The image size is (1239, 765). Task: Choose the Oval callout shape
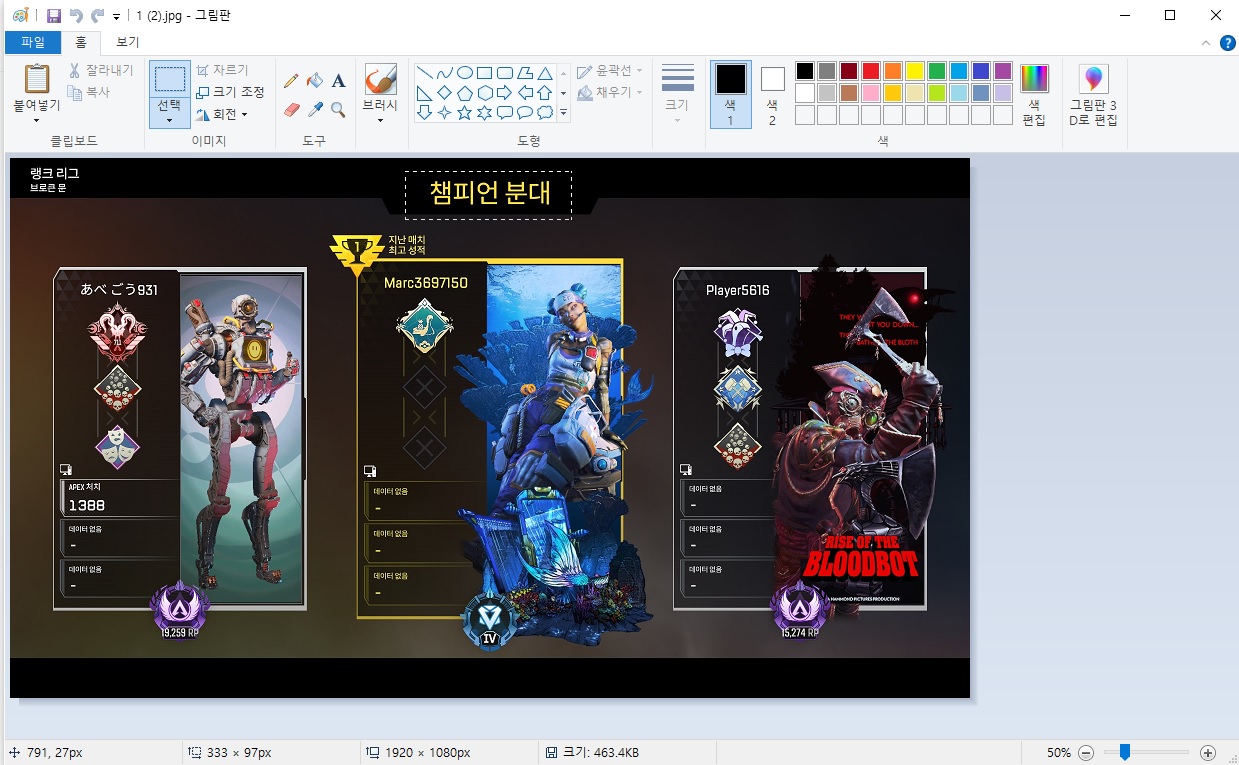(x=524, y=113)
